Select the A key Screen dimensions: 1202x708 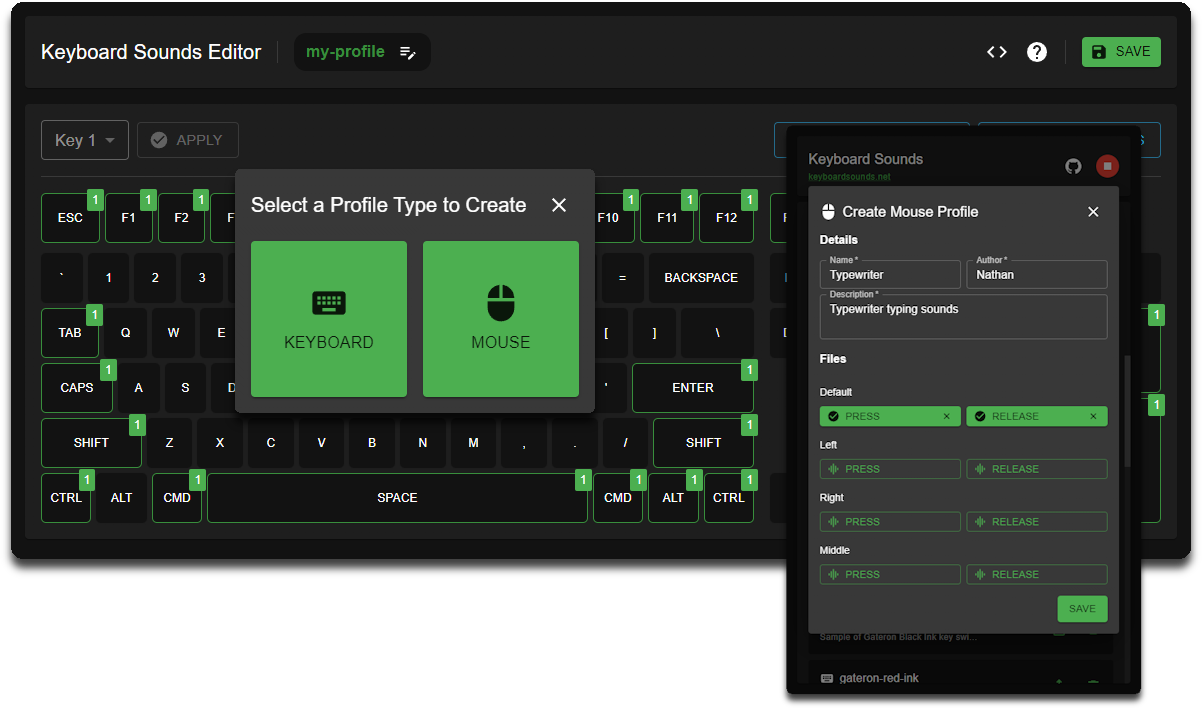[139, 388]
